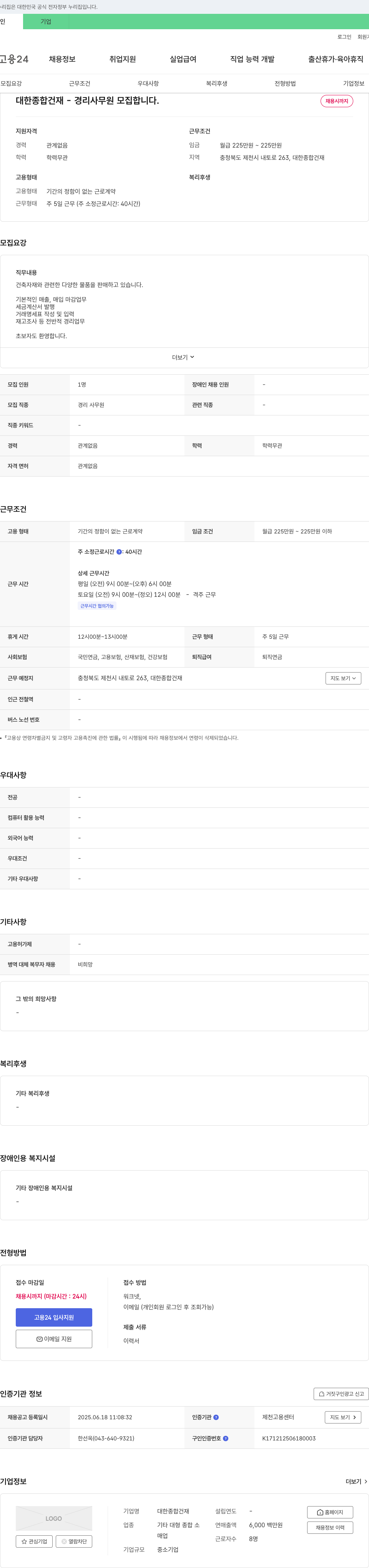
Task: Open the company 홈페이지 button
Action: tap(330, 1512)
